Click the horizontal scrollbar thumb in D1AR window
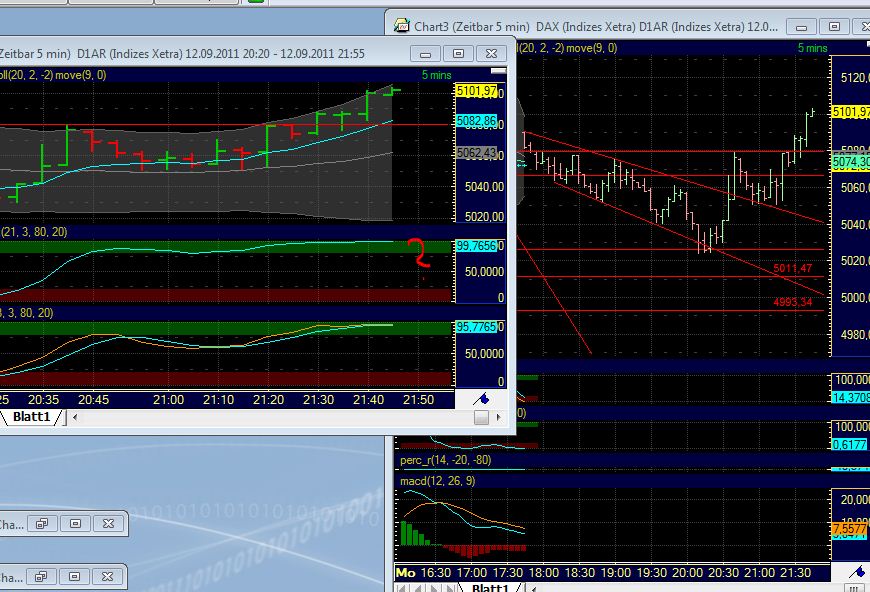The width and height of the screenshot is (870, 592). 482,417
